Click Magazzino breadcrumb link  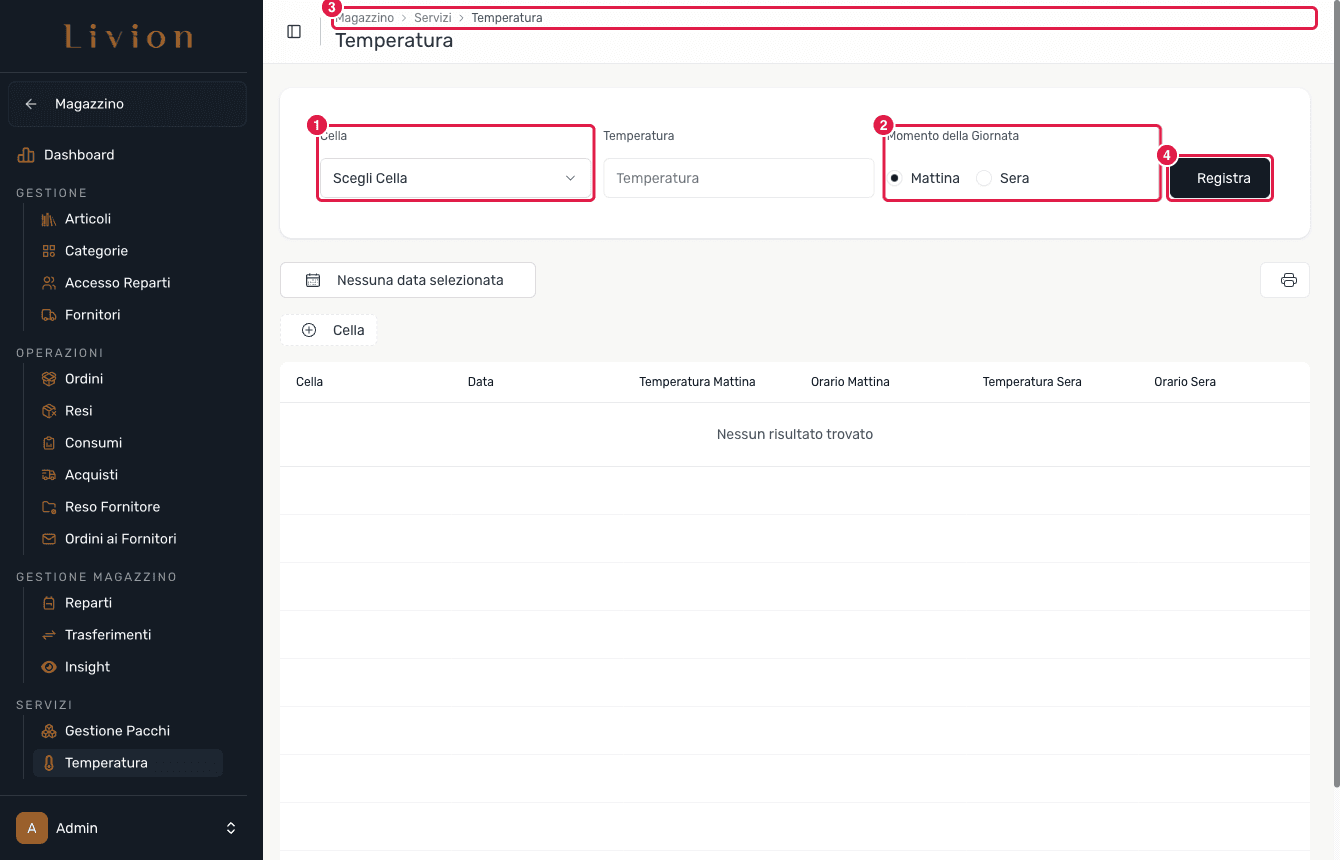pyautogui.click(x=365, y=18)
